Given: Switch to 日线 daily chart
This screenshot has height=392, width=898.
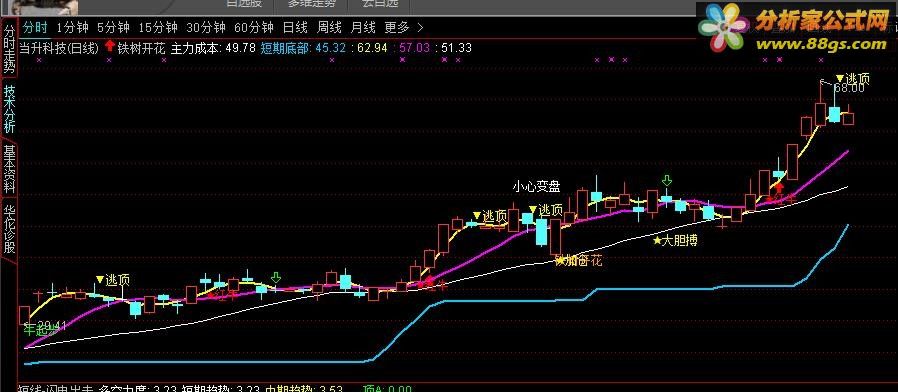Looking at the screenshot, I should point(295,27).
